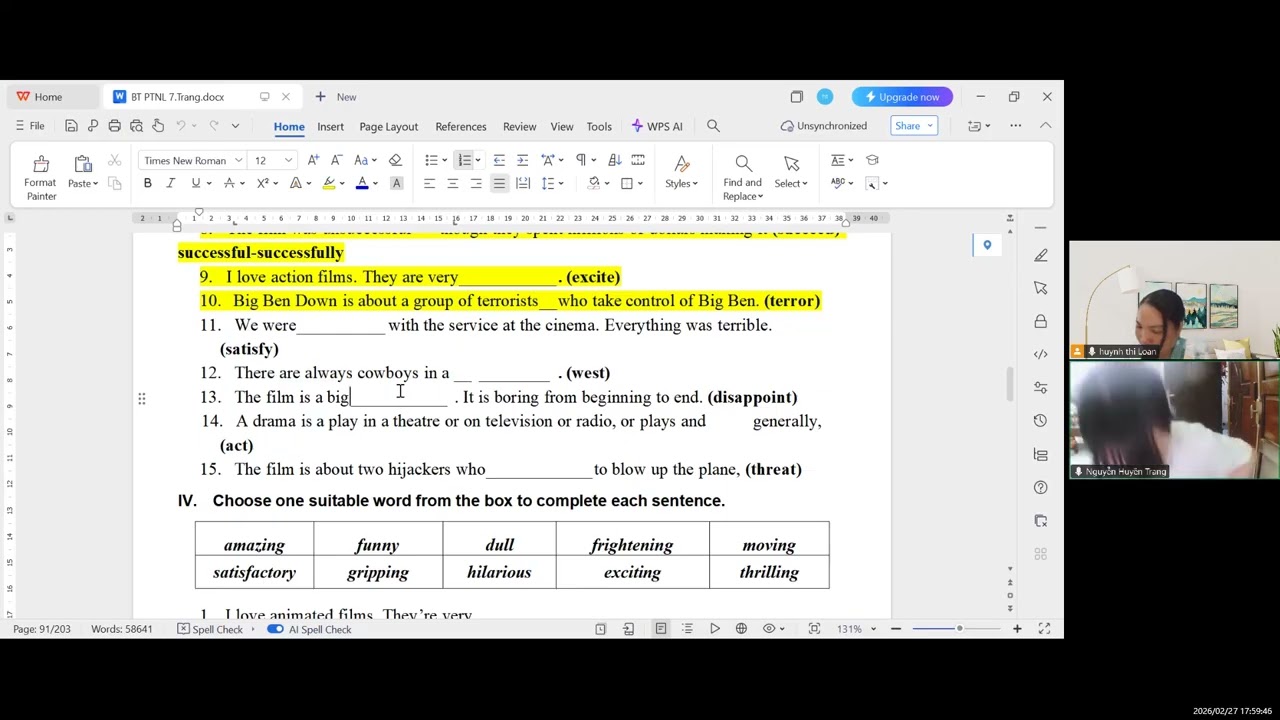The image size is (1280, 720).
Task: Expand quick access toolbar chevron
Action: tap(235, 126)
